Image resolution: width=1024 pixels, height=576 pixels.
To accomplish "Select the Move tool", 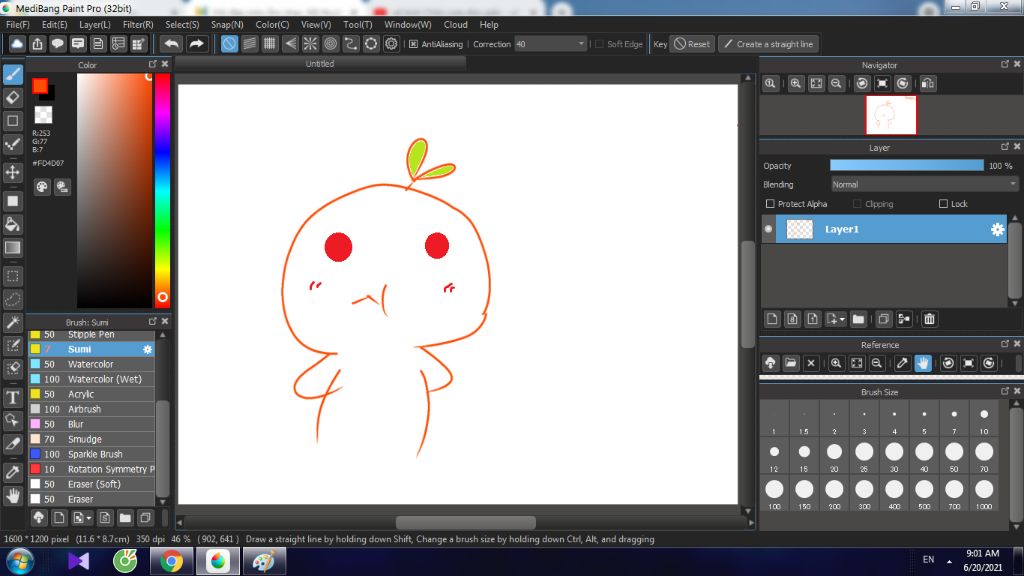I will click(12, 172).
